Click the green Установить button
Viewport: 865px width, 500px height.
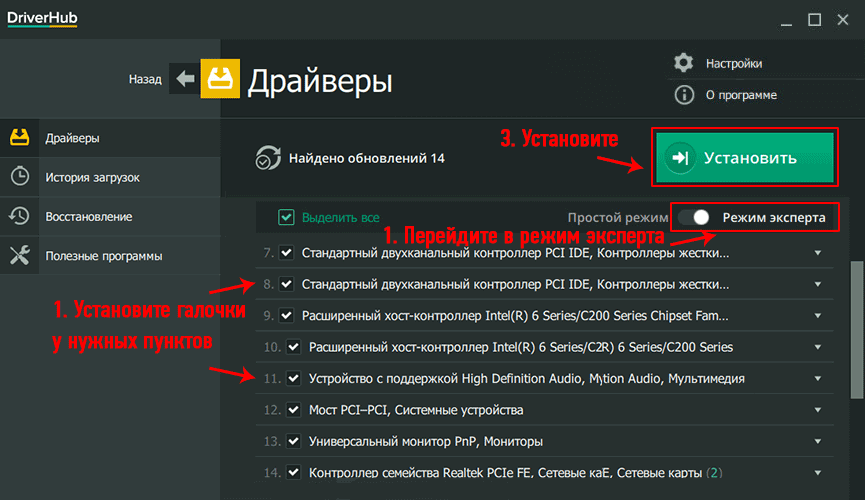[x=743, y=158]
